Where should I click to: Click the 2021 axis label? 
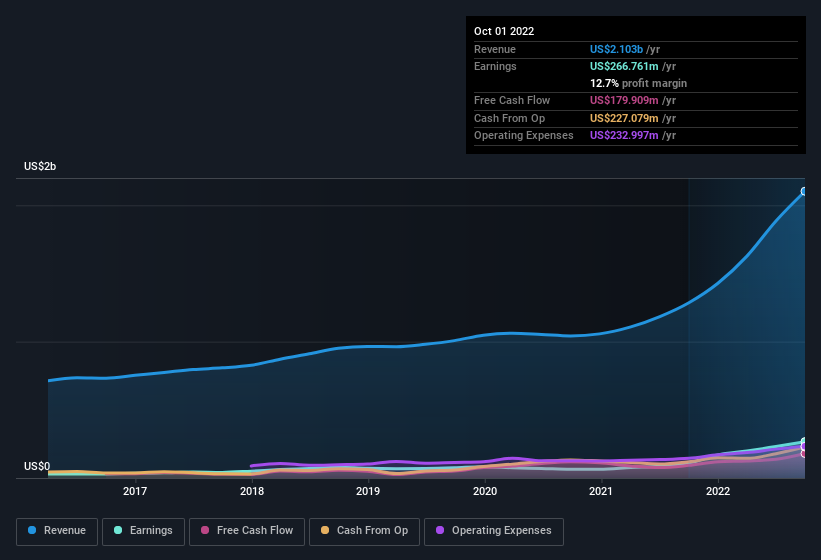click(601, 491)
